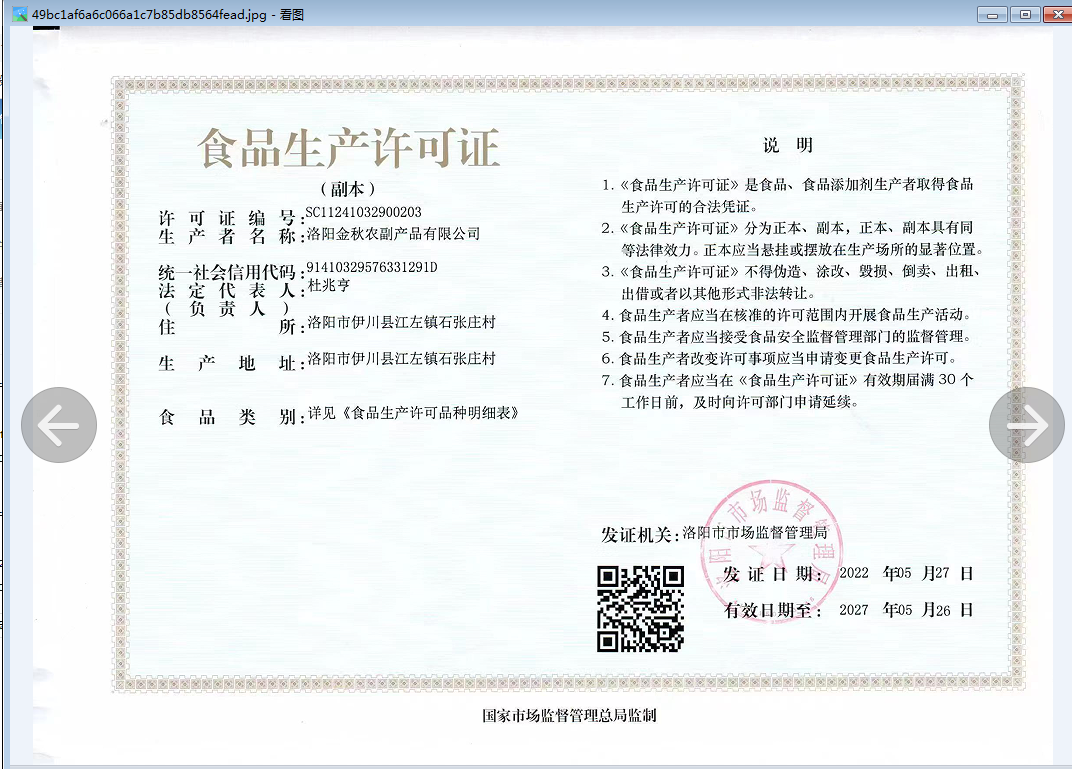Click the company name 洛阳金秋农副产品有限公司

point(393,234)
